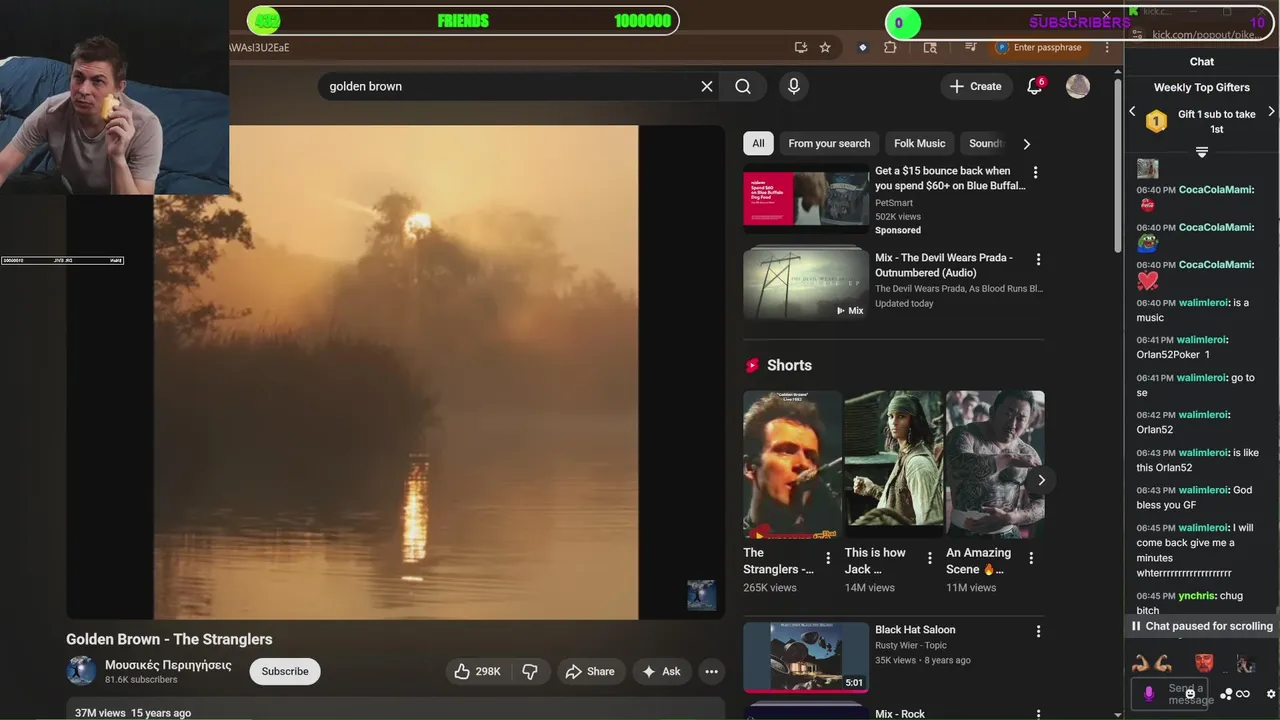
Task: Bookmark this page with the star icon
Action: click(x=825, y=47)
